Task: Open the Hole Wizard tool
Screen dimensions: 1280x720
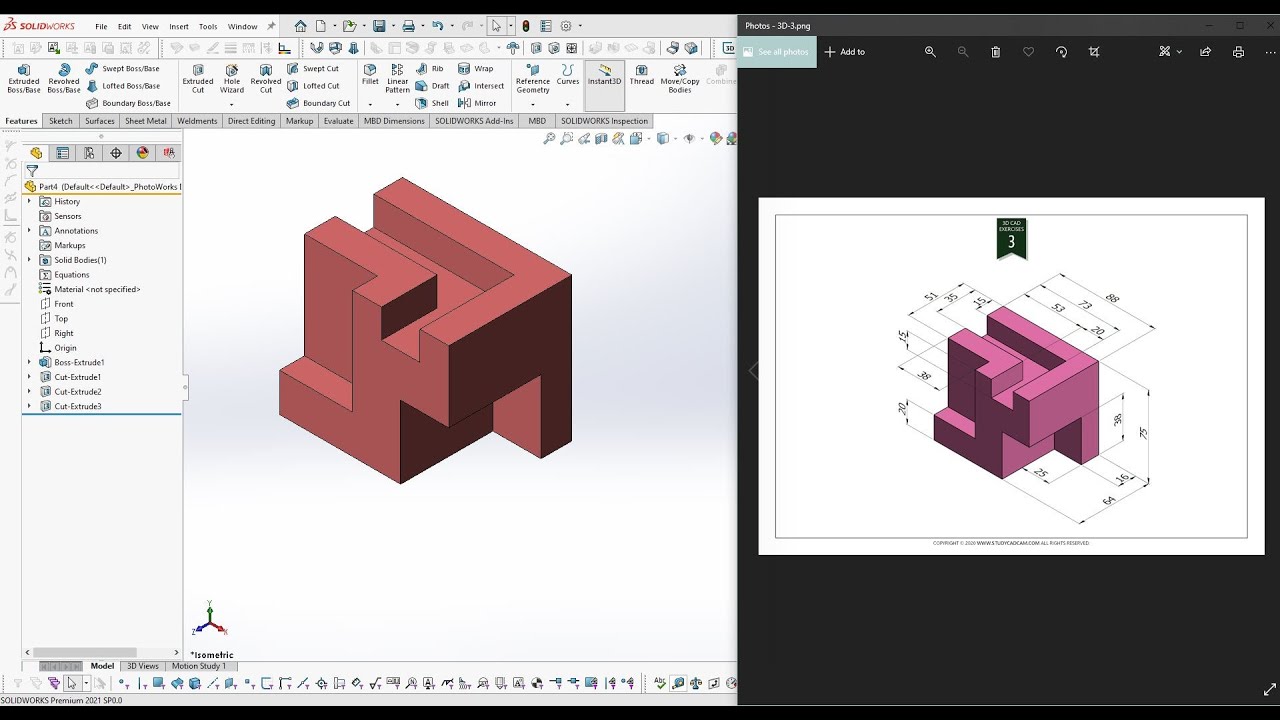Action: (x=232, y=79)
